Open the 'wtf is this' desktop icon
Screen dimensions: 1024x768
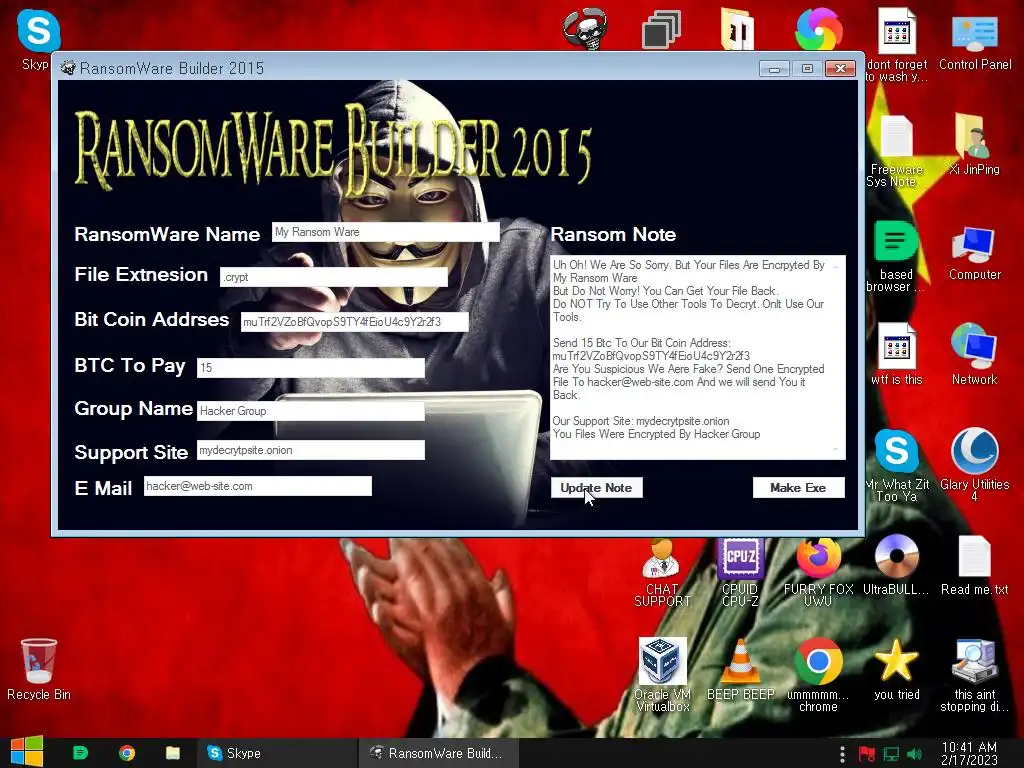896,354
